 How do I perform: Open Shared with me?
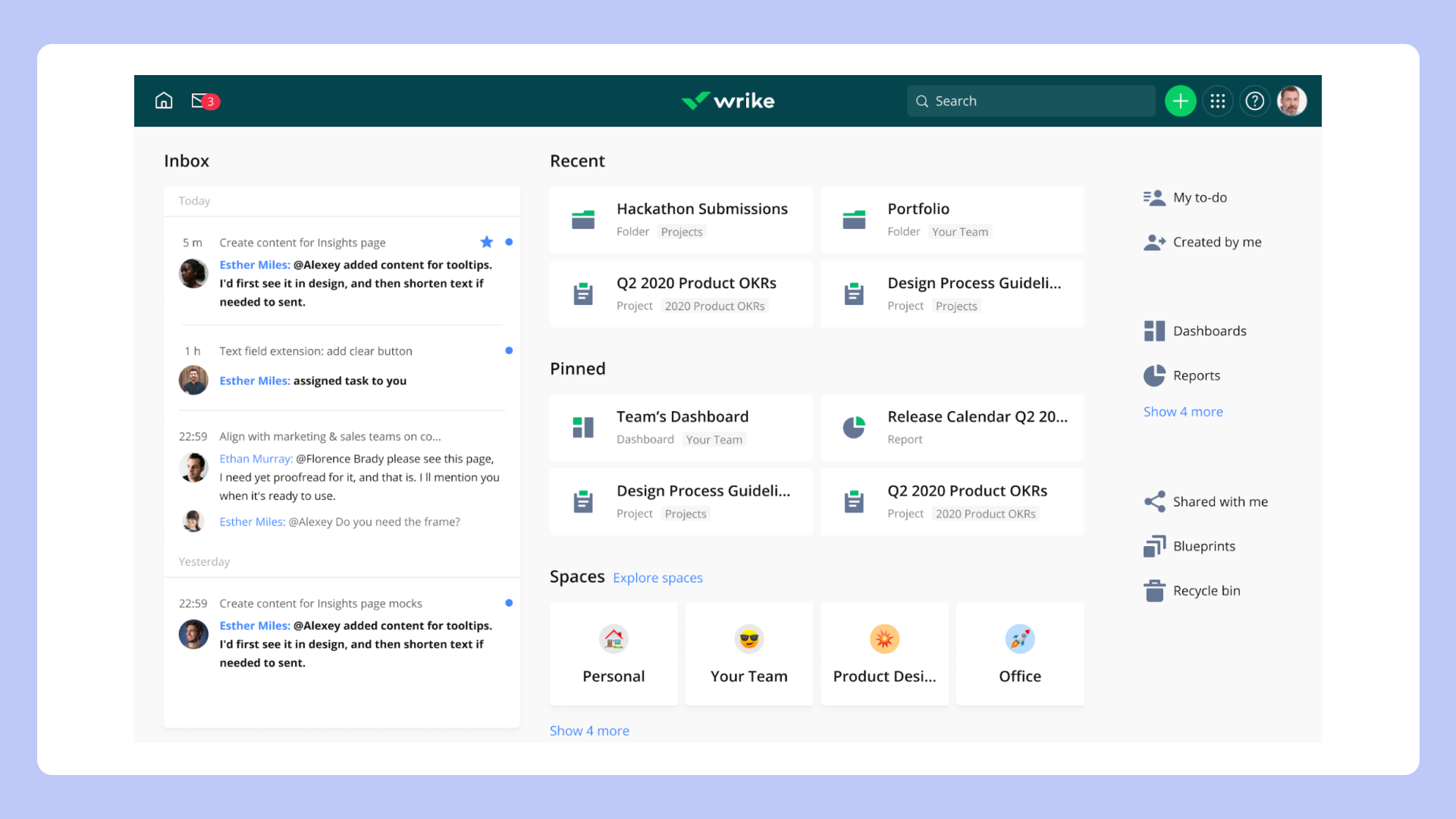click(x=1219, y=501)
